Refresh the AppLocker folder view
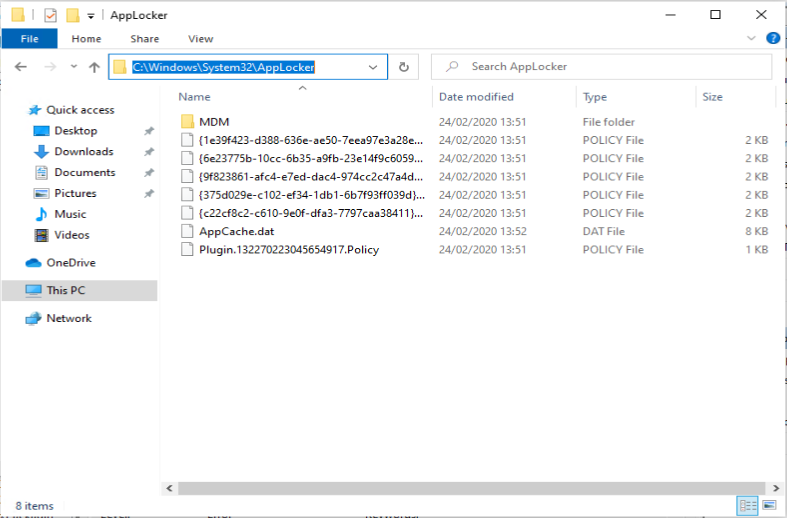 [404, 67]
